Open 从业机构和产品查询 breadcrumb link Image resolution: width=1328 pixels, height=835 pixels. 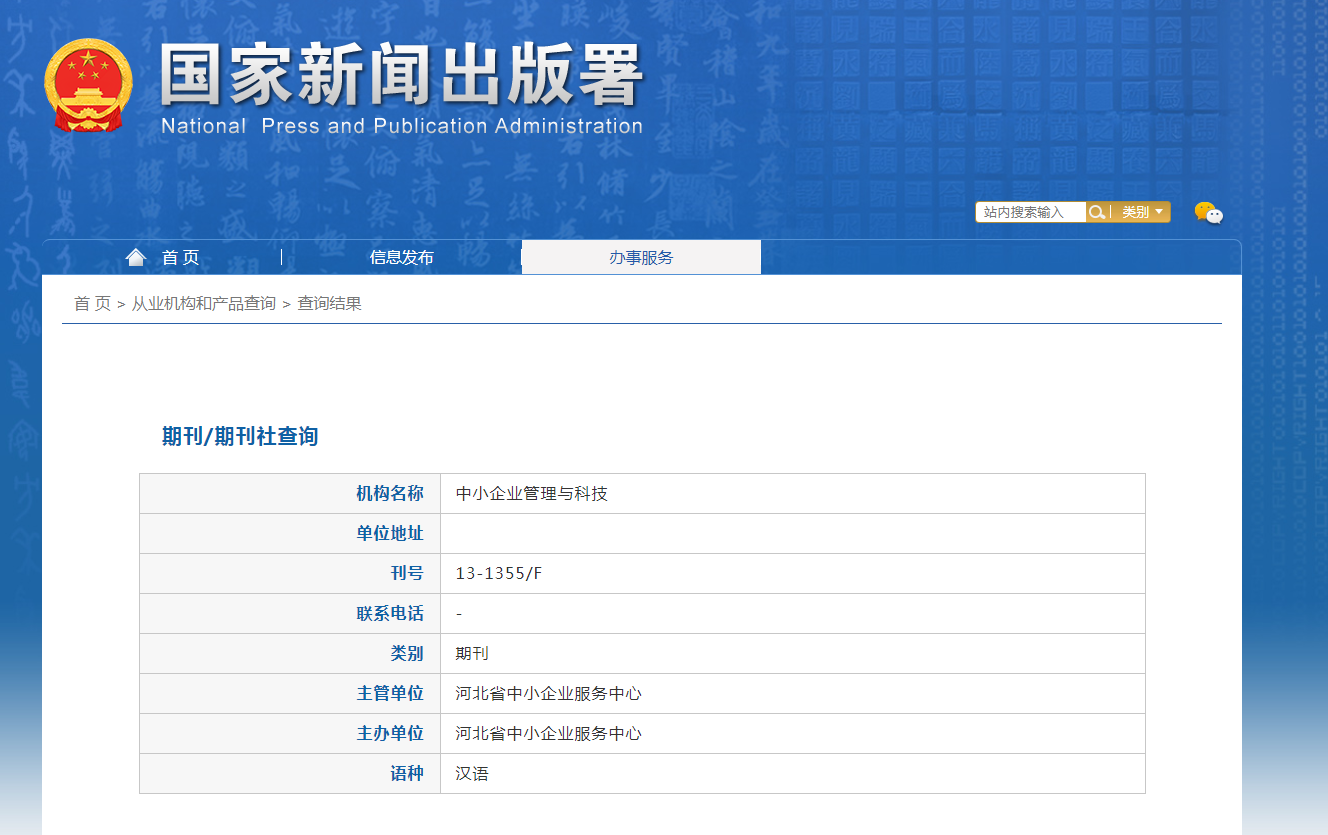pyautogui.click(x=203, y=303)
